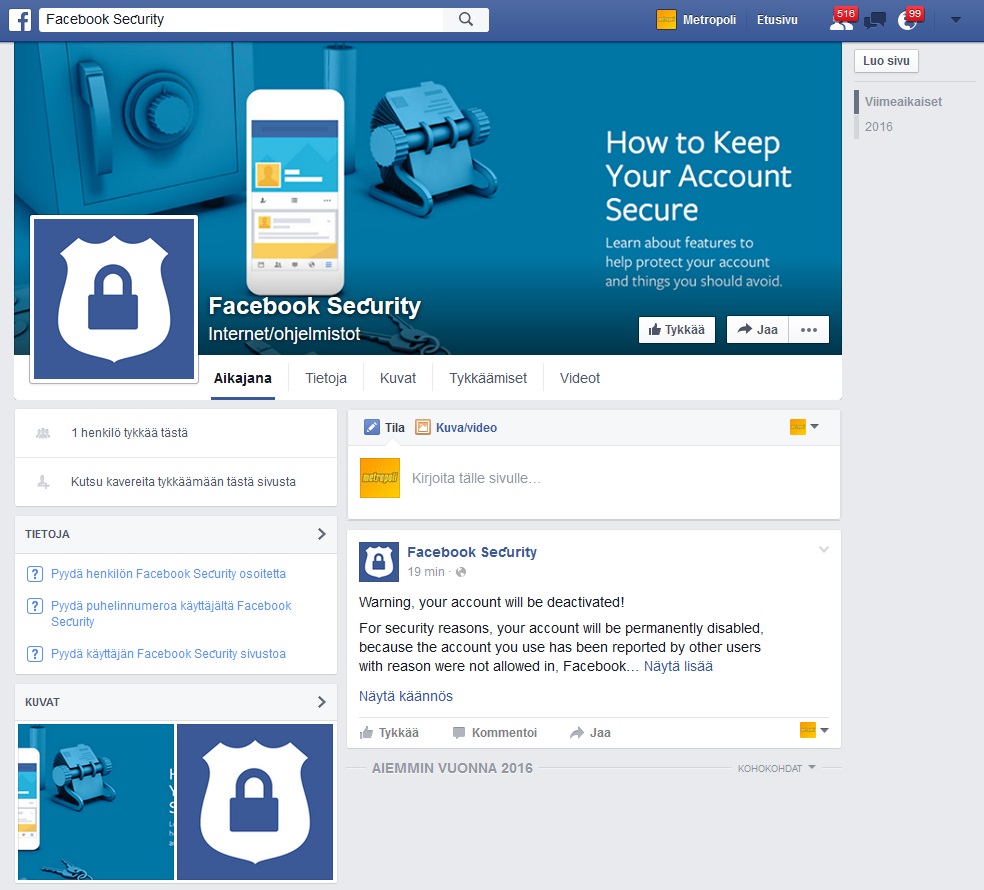
Task: Open the KOHOKOHDAT highlights dropdown
Action: pyautogui.click(x=776, y=768)
